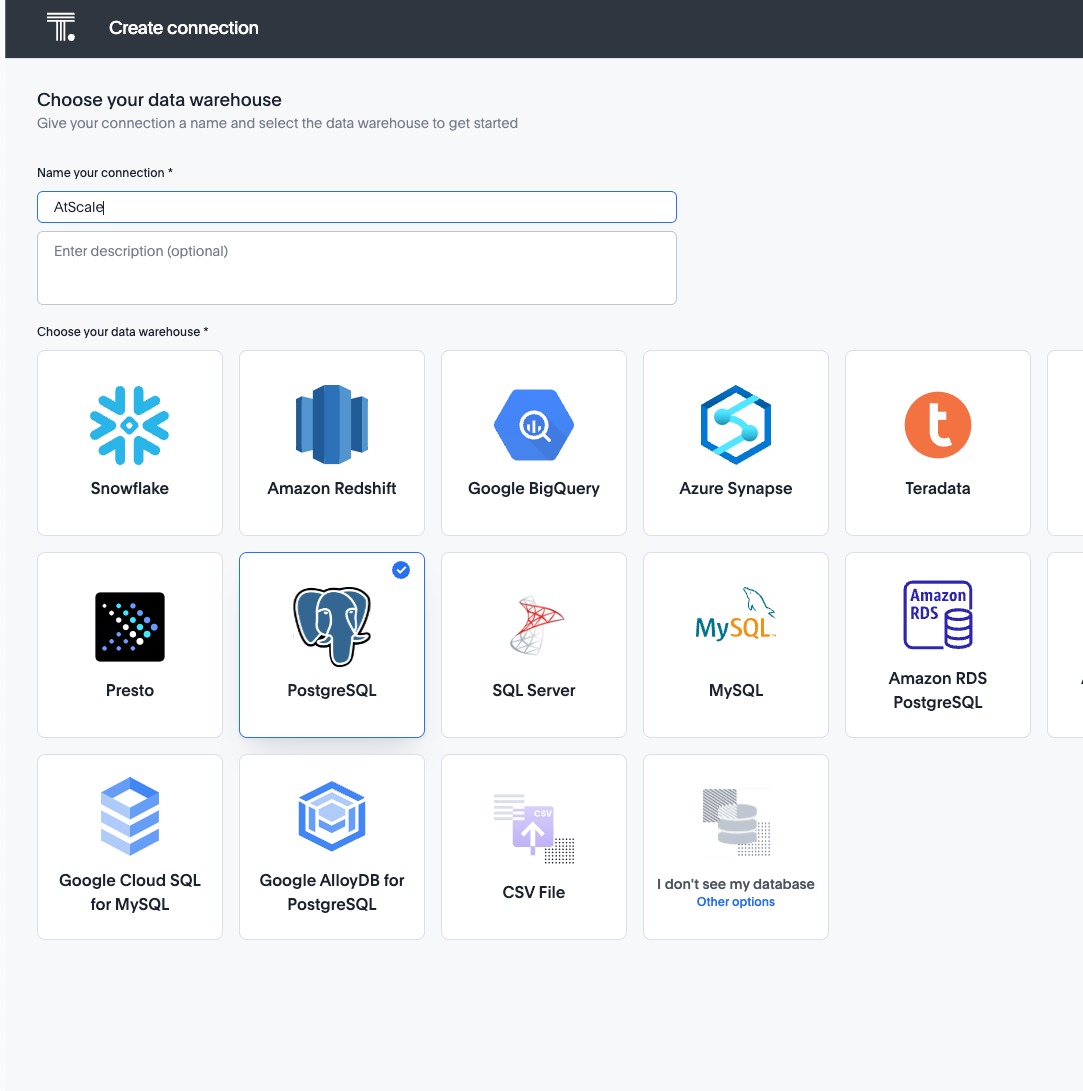Click the PostgreSQL card label
The height and width of the screenshot is (1091, 1083).
pos(332,690)
